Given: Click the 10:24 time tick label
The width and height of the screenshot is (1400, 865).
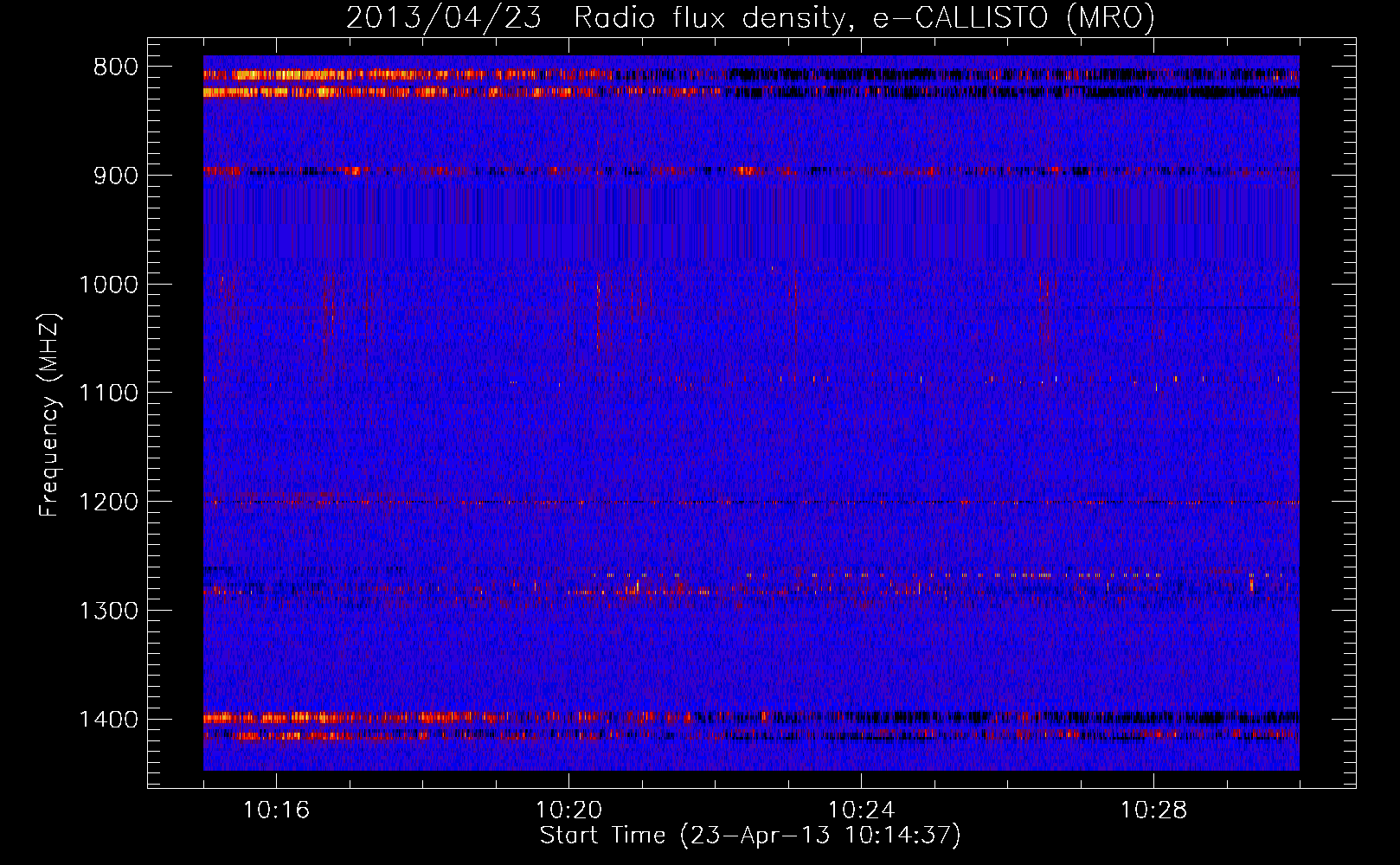Looking at the screenshot, I should (861, 811).
